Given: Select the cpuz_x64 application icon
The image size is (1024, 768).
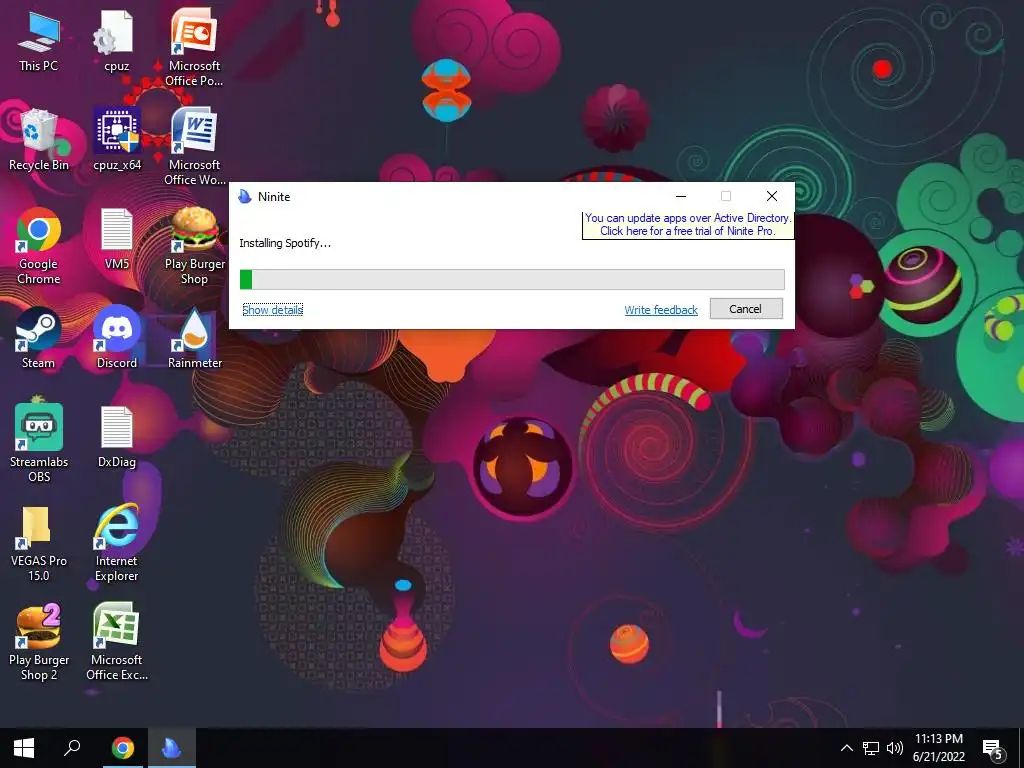Looking at the screenshot, I should pos(116,140).
